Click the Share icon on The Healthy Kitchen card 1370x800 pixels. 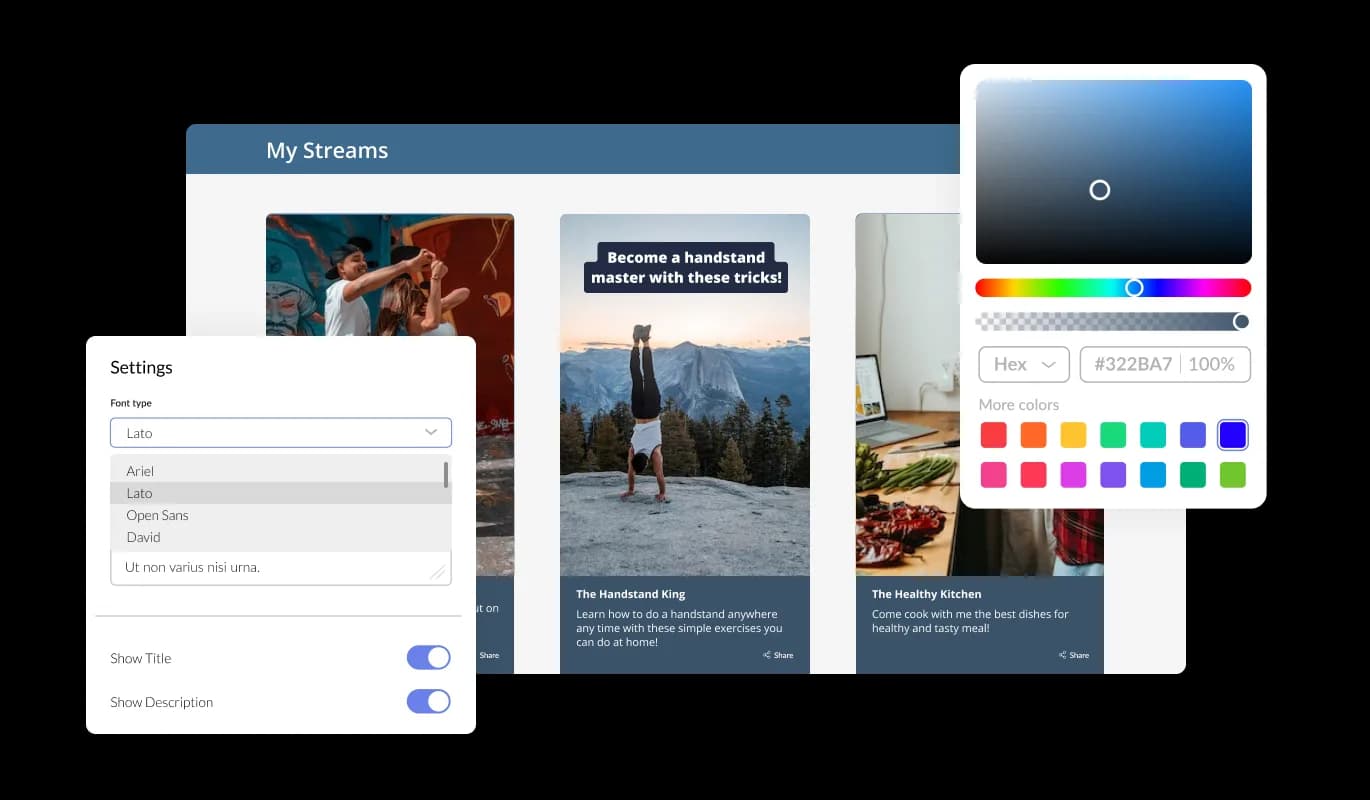coord(1062,655)
